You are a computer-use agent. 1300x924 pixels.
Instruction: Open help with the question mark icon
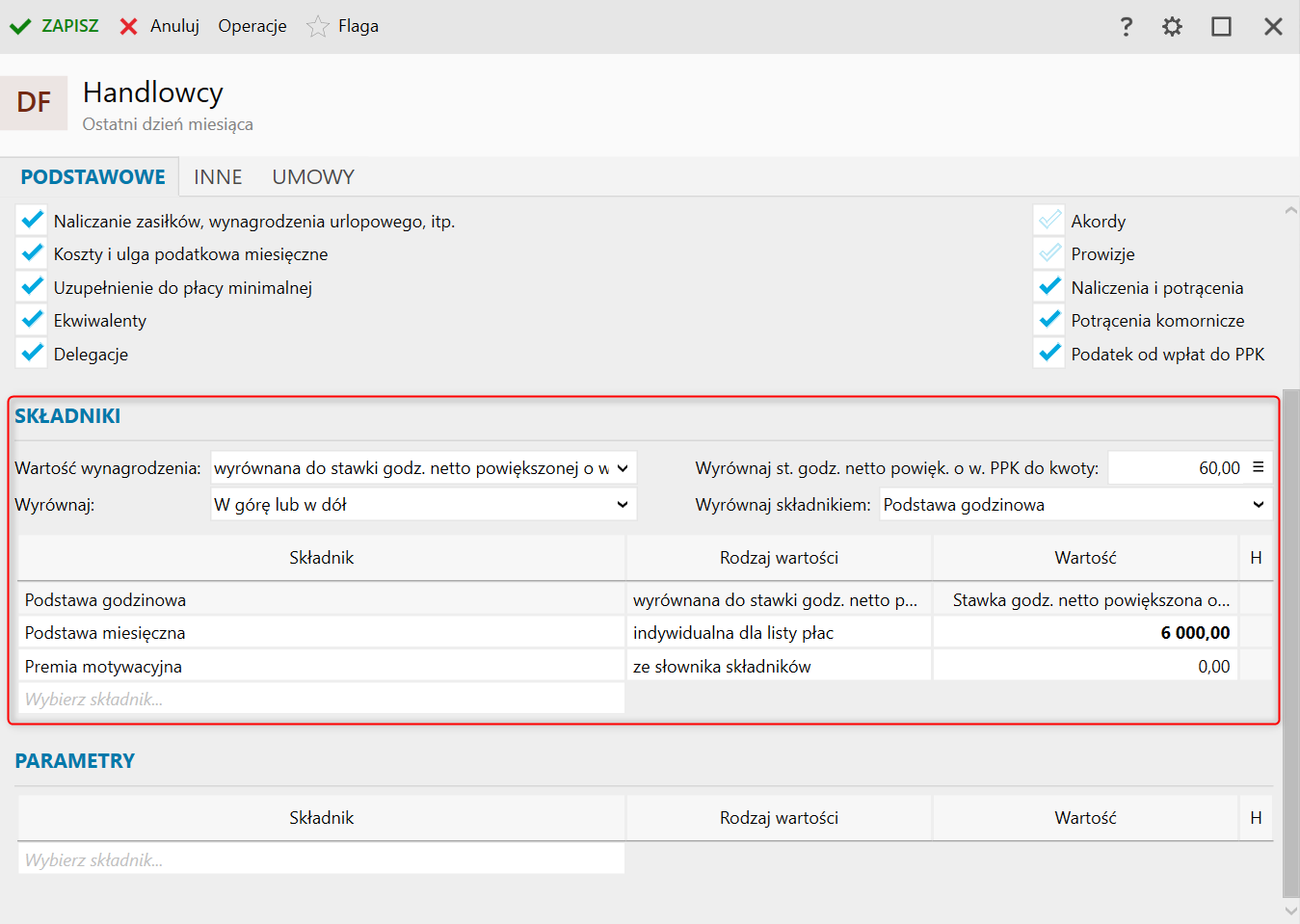[1126, 27]
